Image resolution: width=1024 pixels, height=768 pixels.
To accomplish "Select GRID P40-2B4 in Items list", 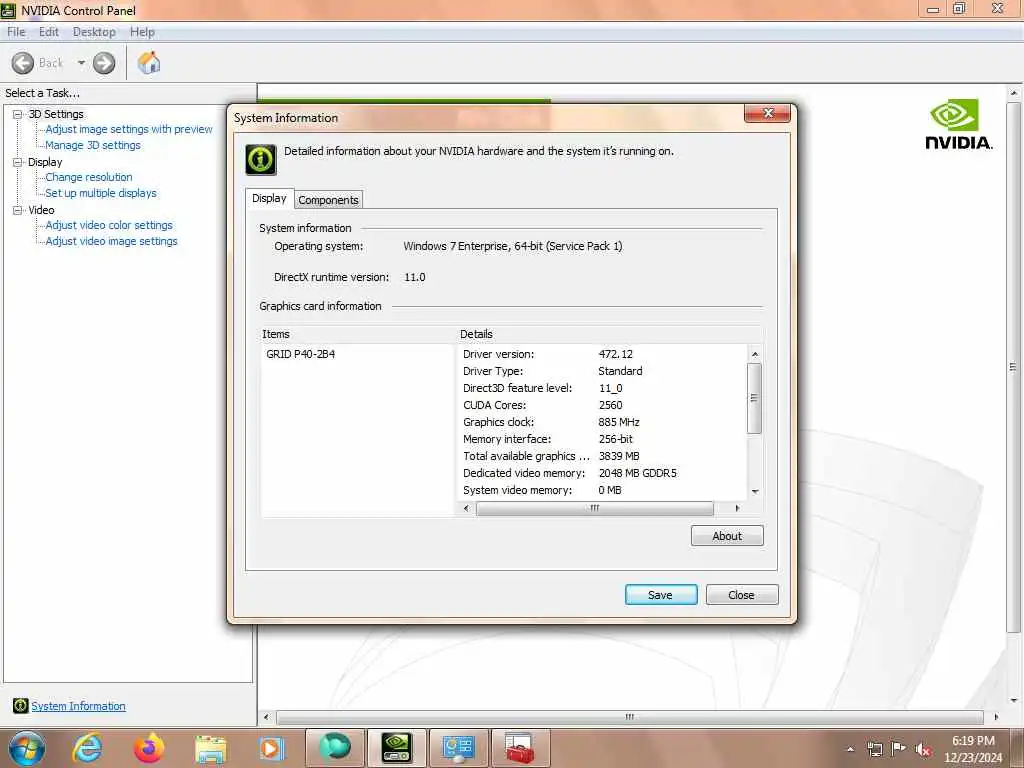I will [x=300, y=354].
